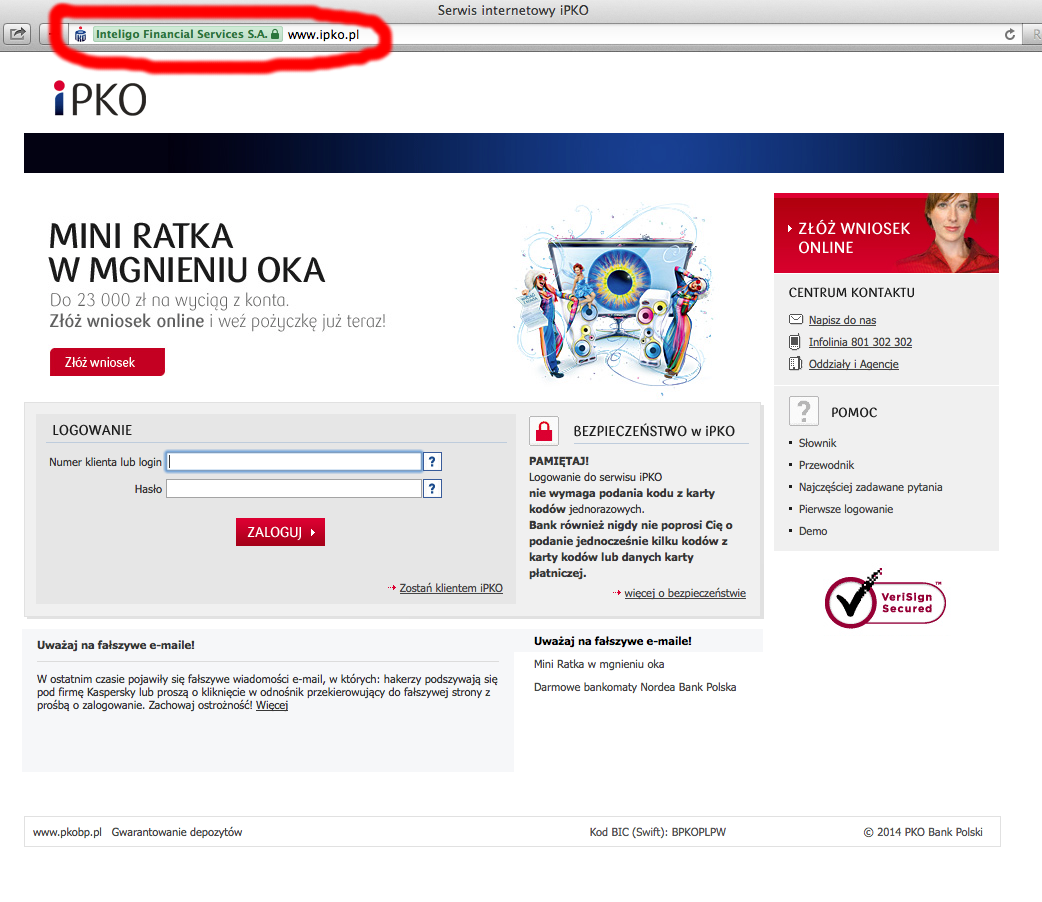Click the Więcej link in the fake e-mail warning
This screenshot has width=1042, height=902.
point(272,705)
